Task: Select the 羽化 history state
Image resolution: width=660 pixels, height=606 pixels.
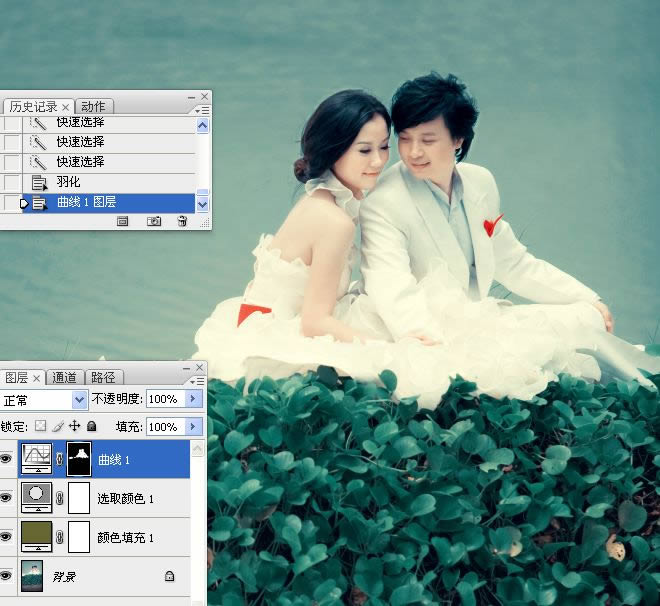Action: pos(68,182)
